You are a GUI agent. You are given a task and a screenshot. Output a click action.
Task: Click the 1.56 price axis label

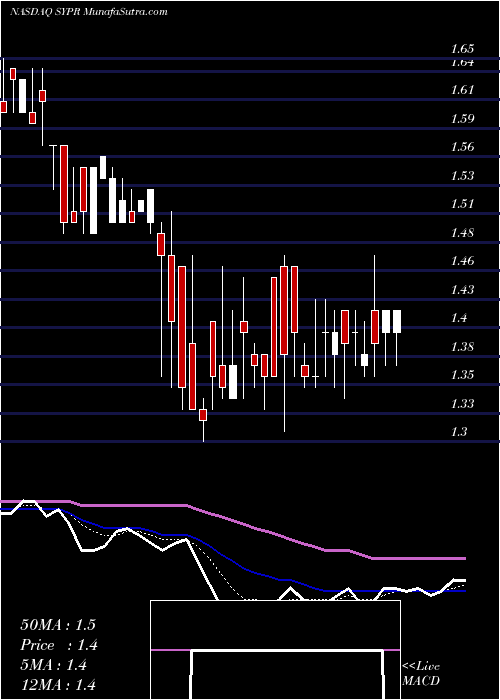coord(462,147)
